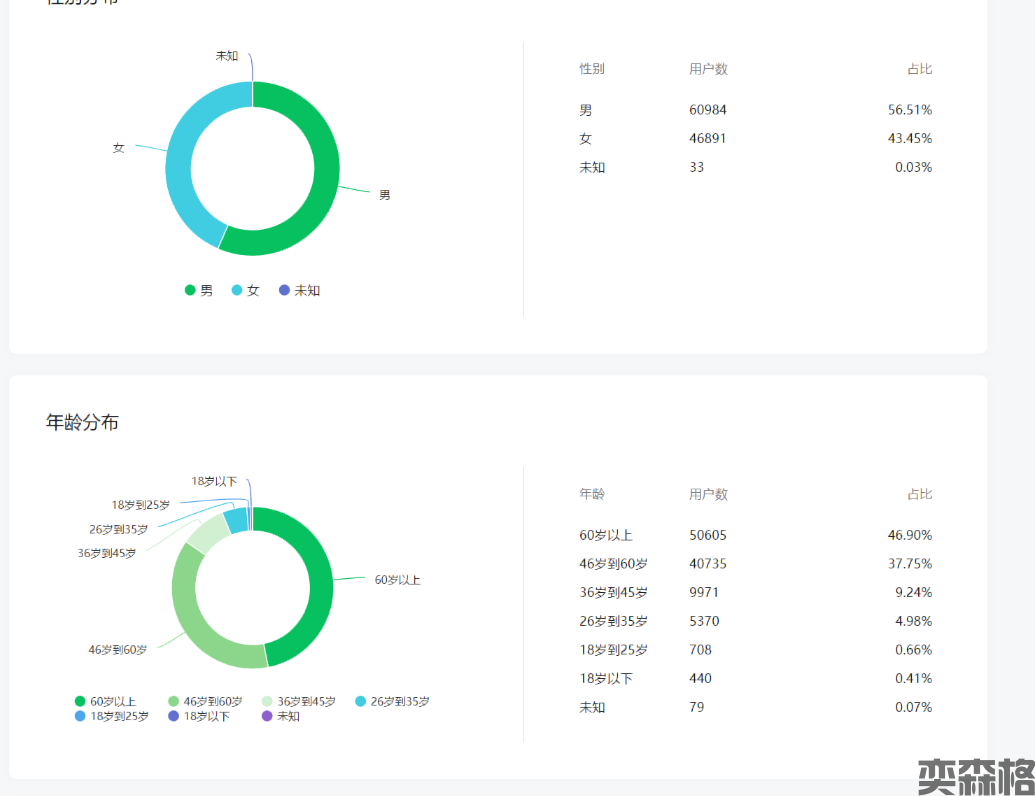Toggle the 46岁到60岁 legend entry

(x=205, y=701)
